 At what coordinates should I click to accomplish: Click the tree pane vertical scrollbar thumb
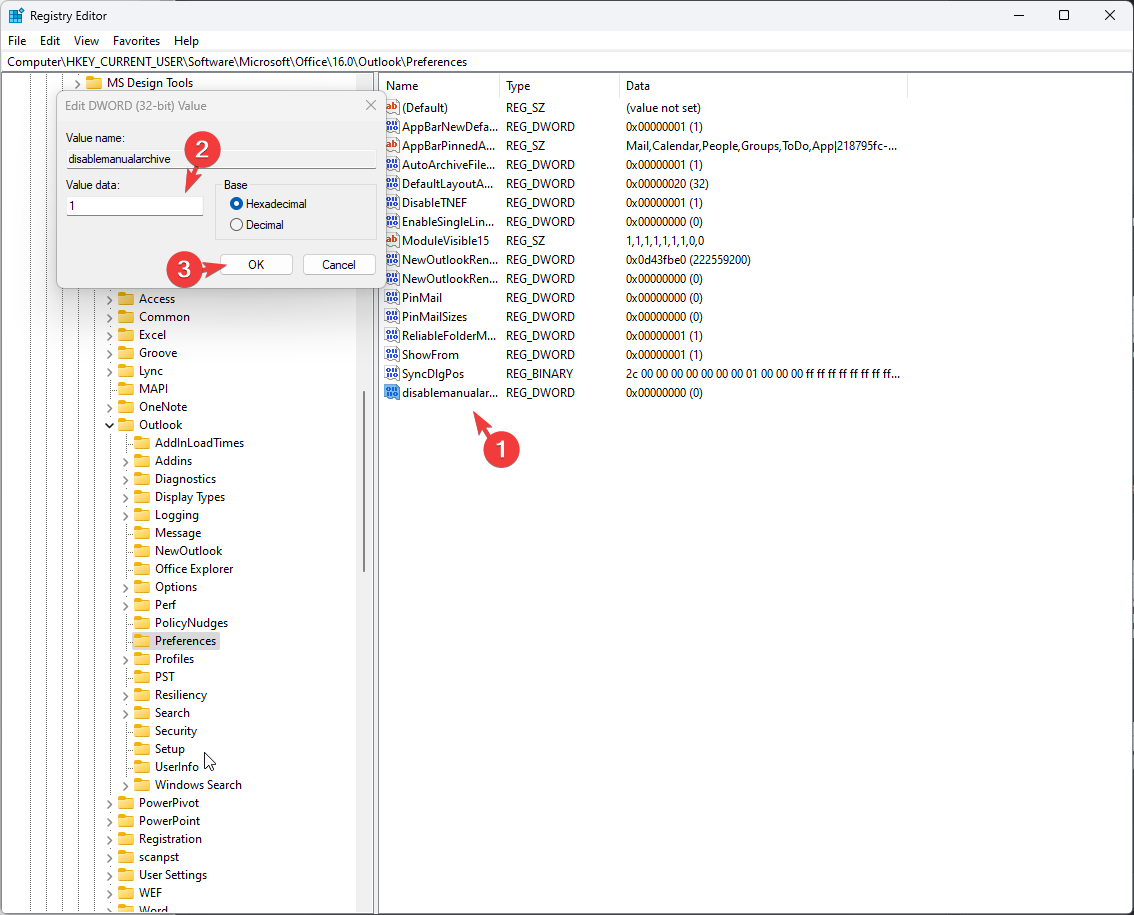pos(364,481)
